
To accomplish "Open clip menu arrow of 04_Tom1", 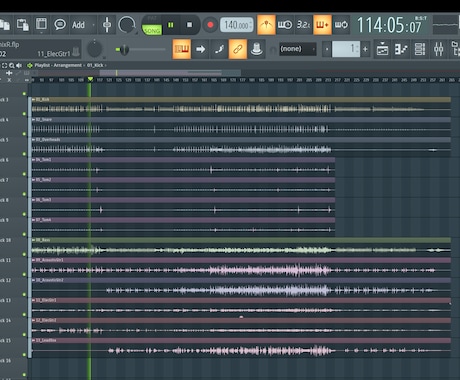I will (34, 160).
